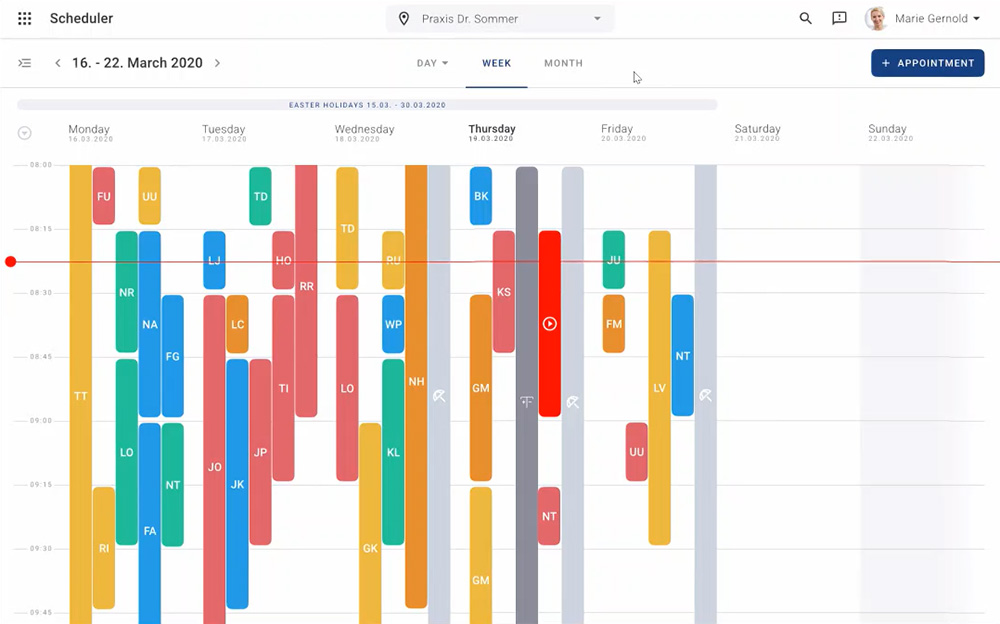
Task: Click the Friday vacation umbrella icon
Action: 705,396
